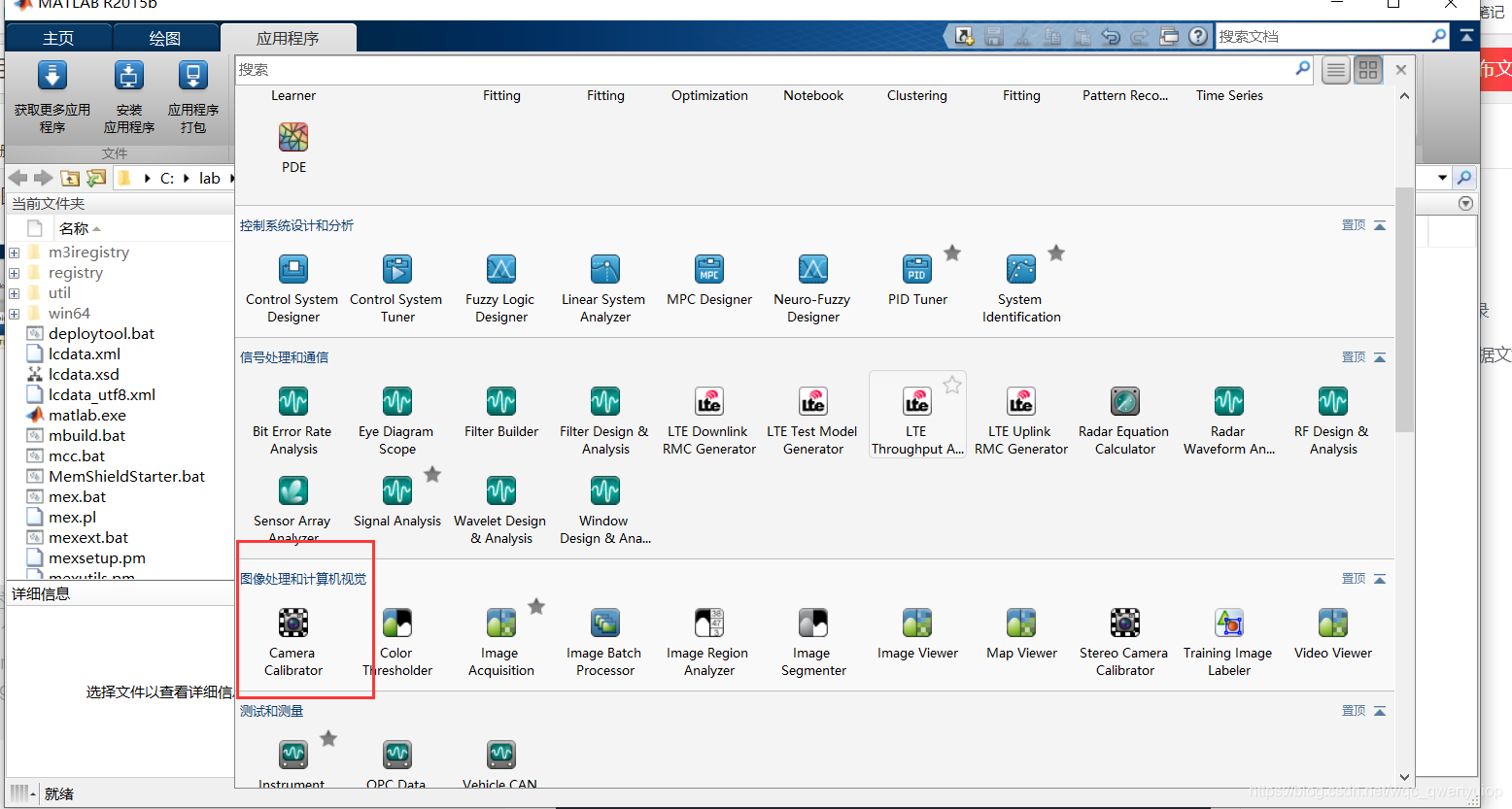This screenshot has height=809, width=1512.
Task: Toggle favorite star for PID Tuner
Action: (952, 253)
